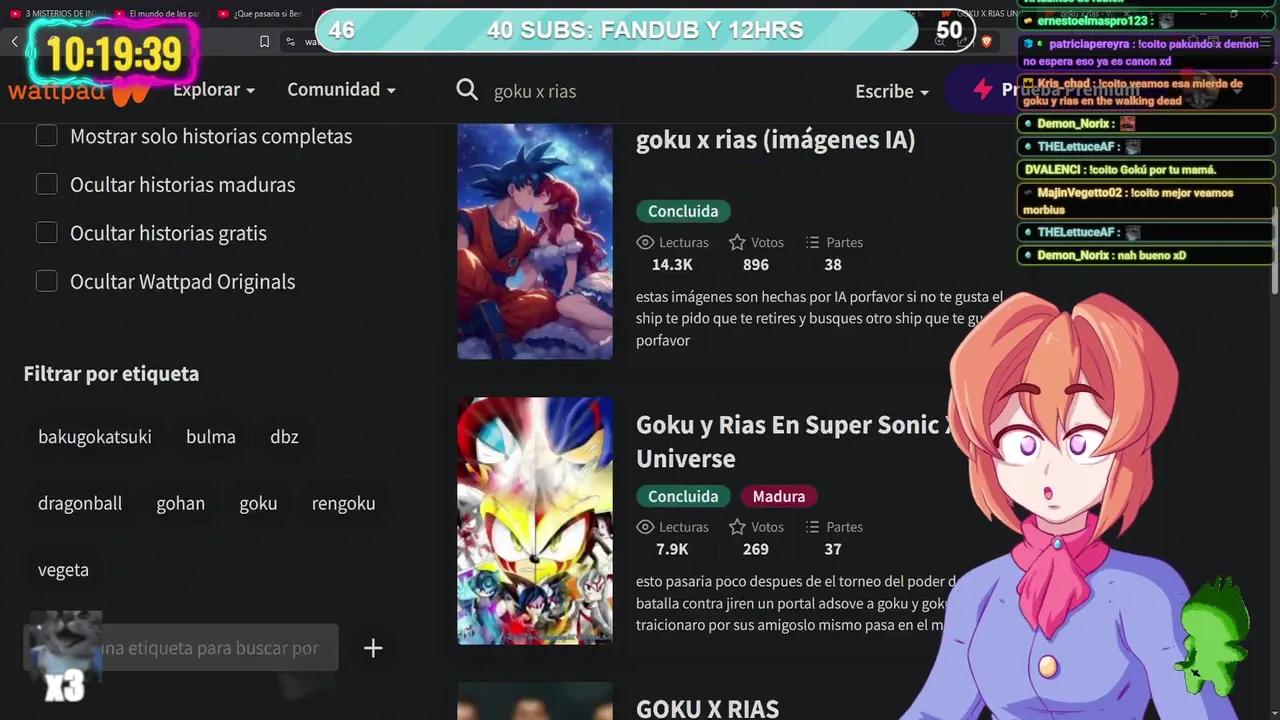Switch to 'GOKU X RIAS' browser tab
The height and width of the screenshot is (720, 1280).
[x=980, y=14]
